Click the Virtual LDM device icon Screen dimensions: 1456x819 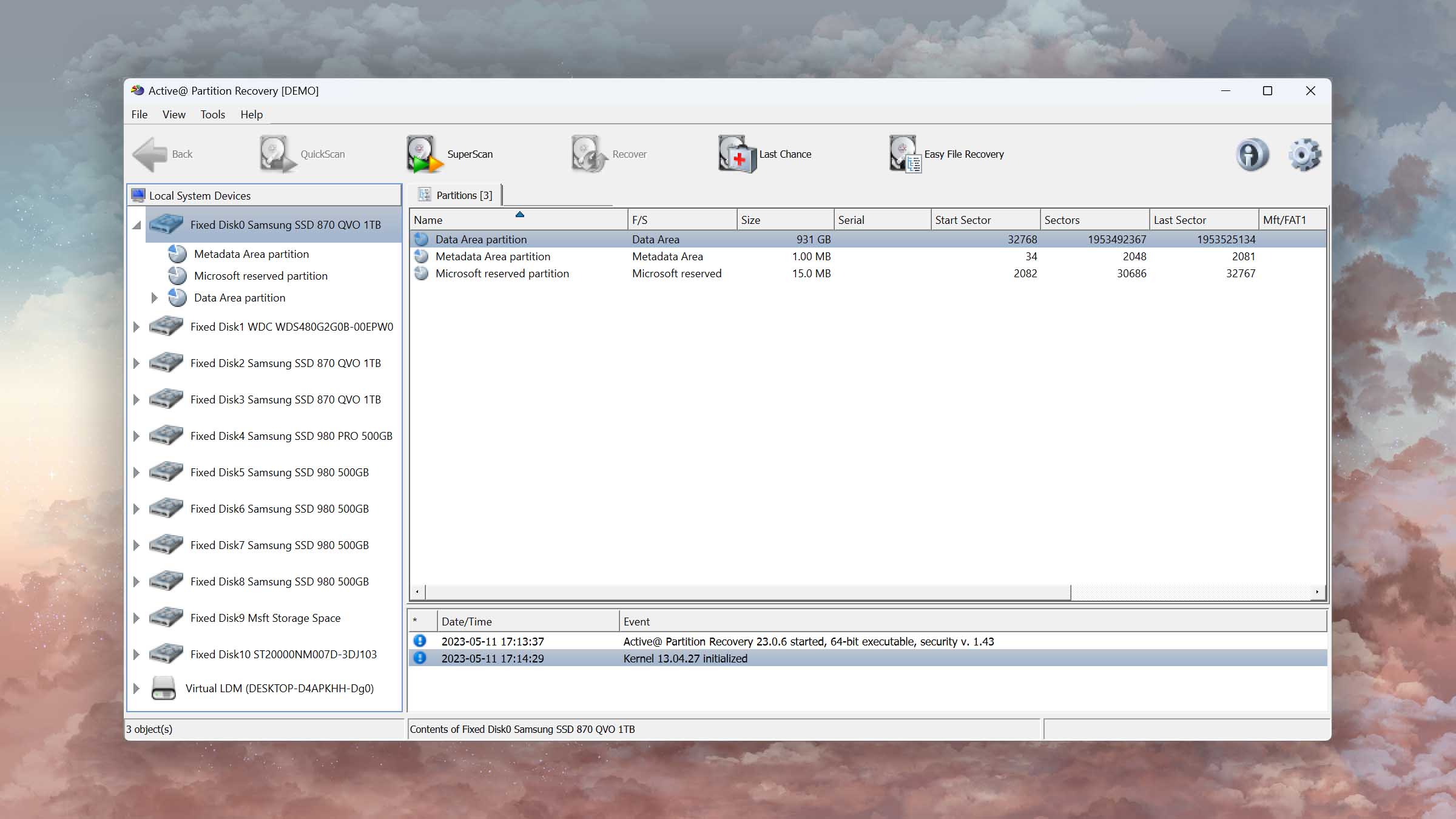[x=164, y=688]
